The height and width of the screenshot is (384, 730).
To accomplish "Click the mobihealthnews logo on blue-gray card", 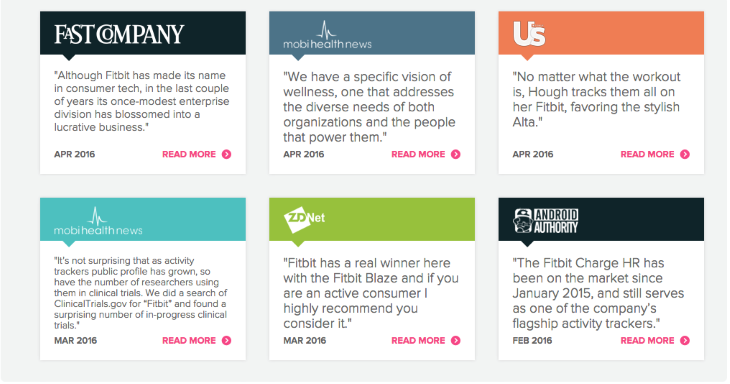I will coord(327,35).
